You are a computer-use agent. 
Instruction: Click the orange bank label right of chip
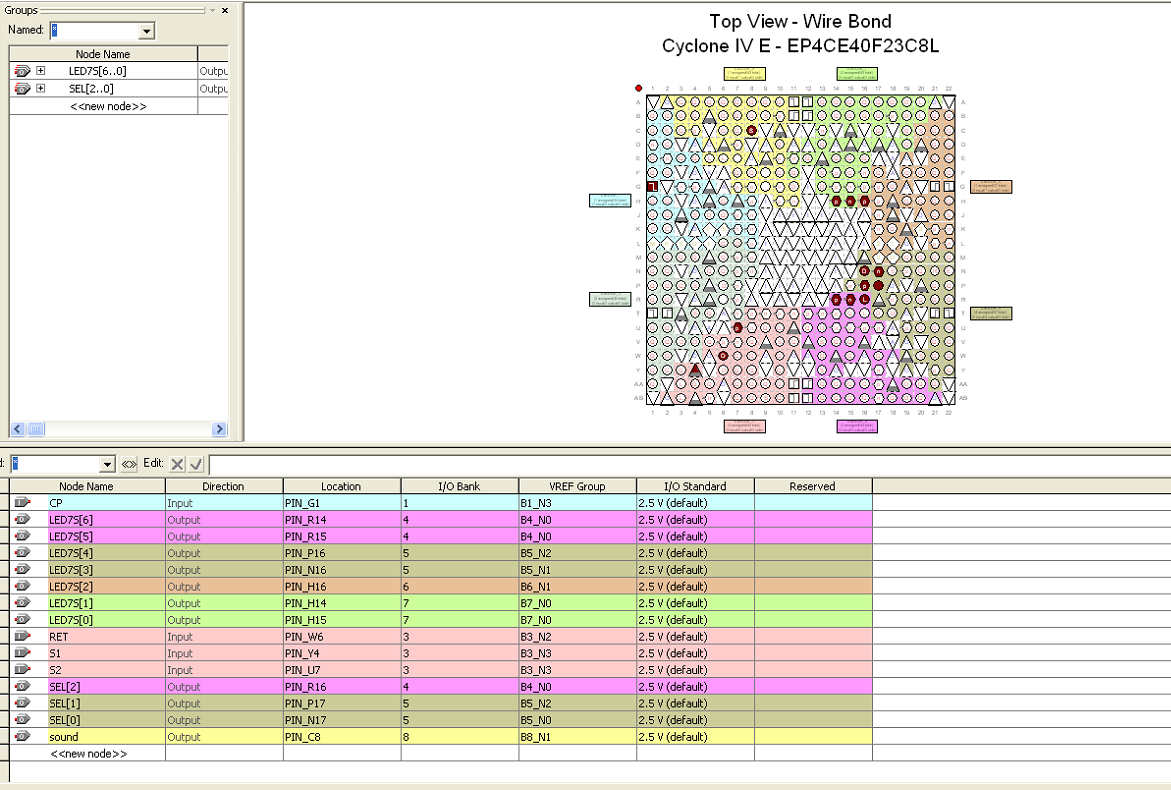pos(991,187)
